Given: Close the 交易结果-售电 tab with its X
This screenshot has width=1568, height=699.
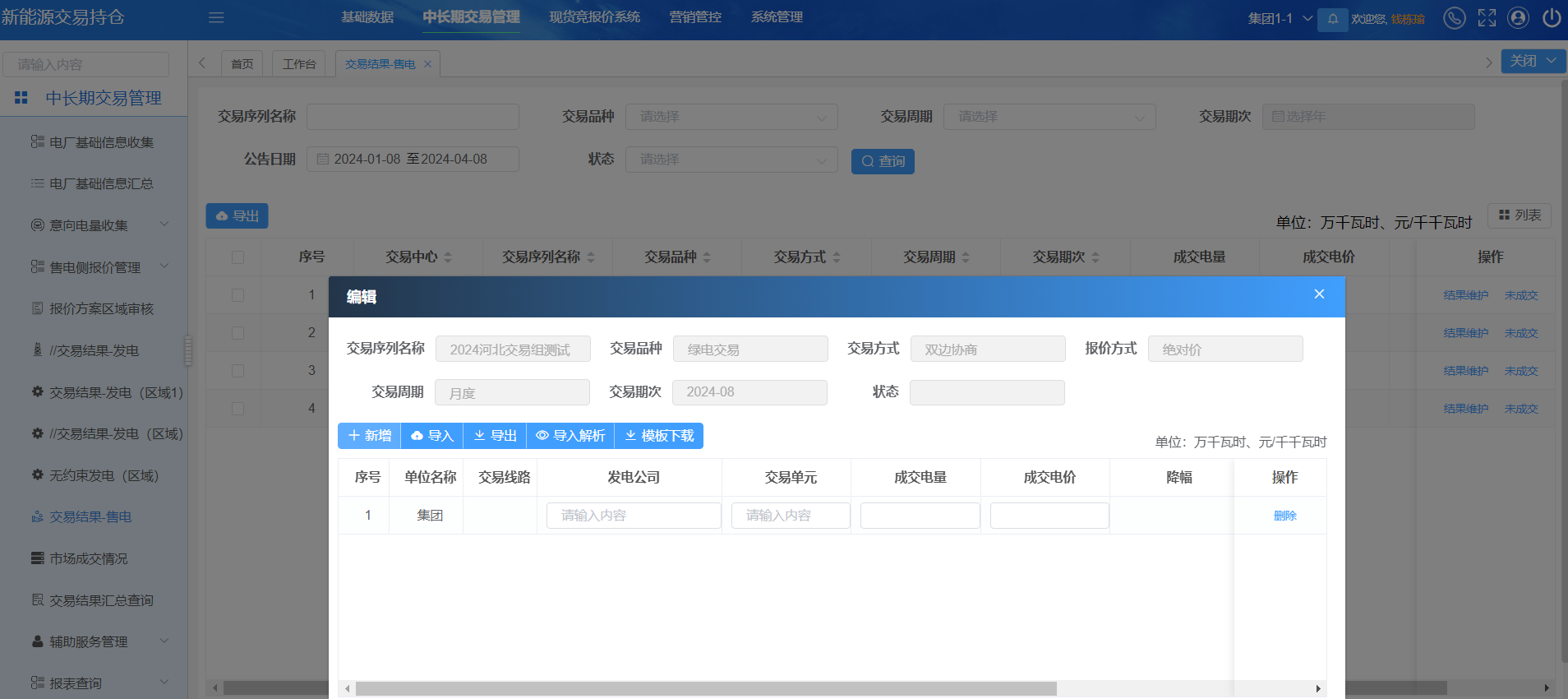Looking at the screenshot, I should (x=427, y=64).
